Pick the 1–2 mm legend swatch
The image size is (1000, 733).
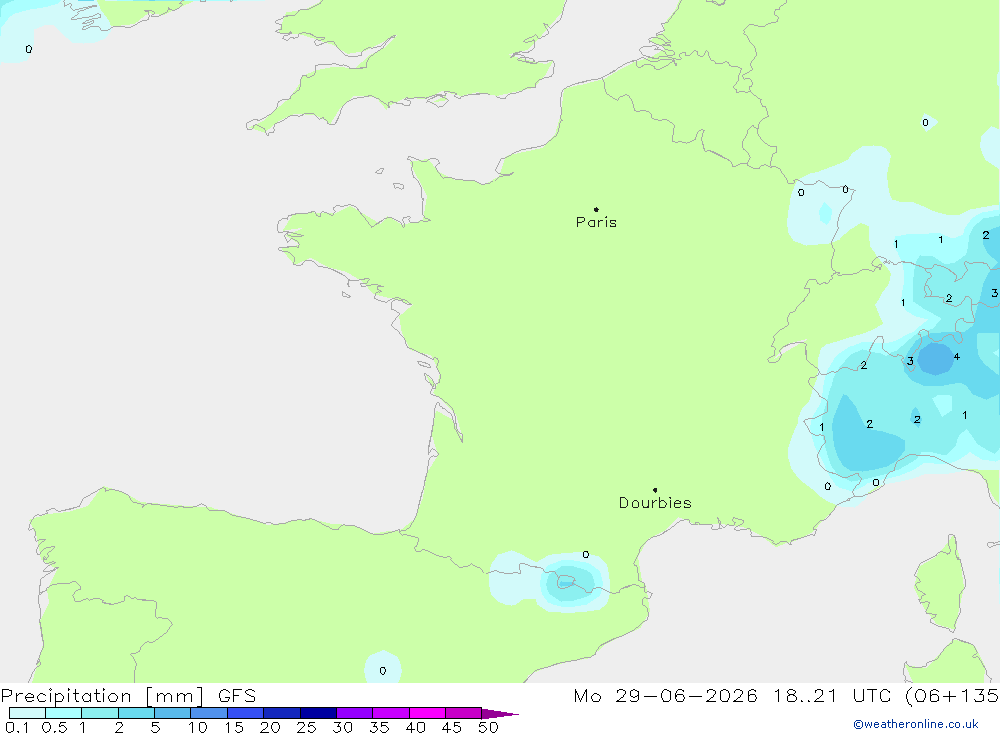[x=100, y=713]
